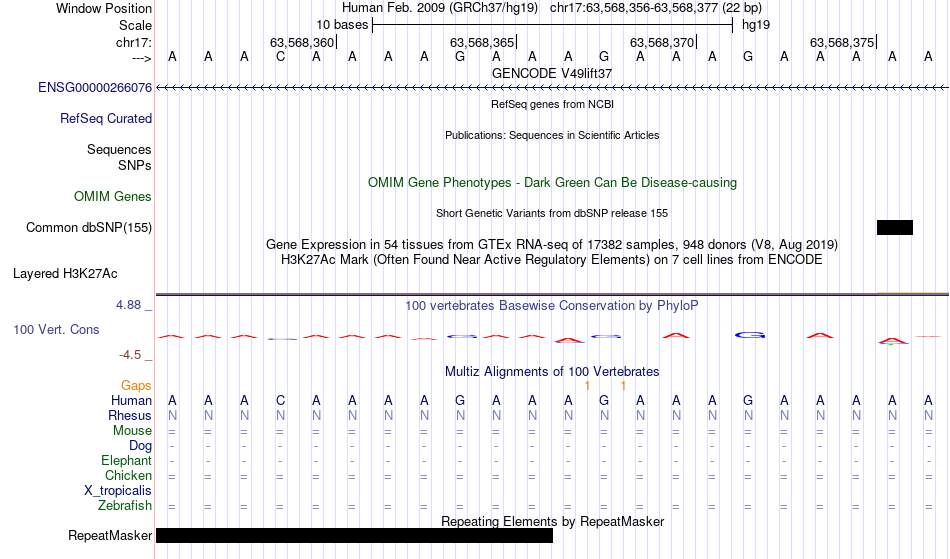Click Short Genetic Variants from dbSNP title
The image size is (950, 559).
click(552, 213)
